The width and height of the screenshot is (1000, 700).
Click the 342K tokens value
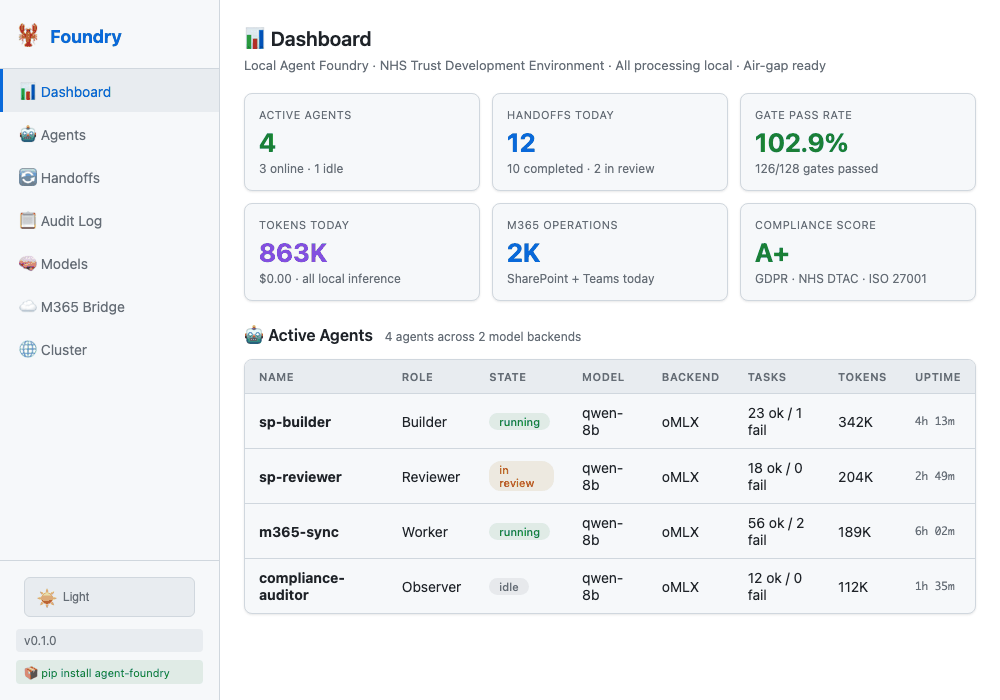click(x=855, y=422)
